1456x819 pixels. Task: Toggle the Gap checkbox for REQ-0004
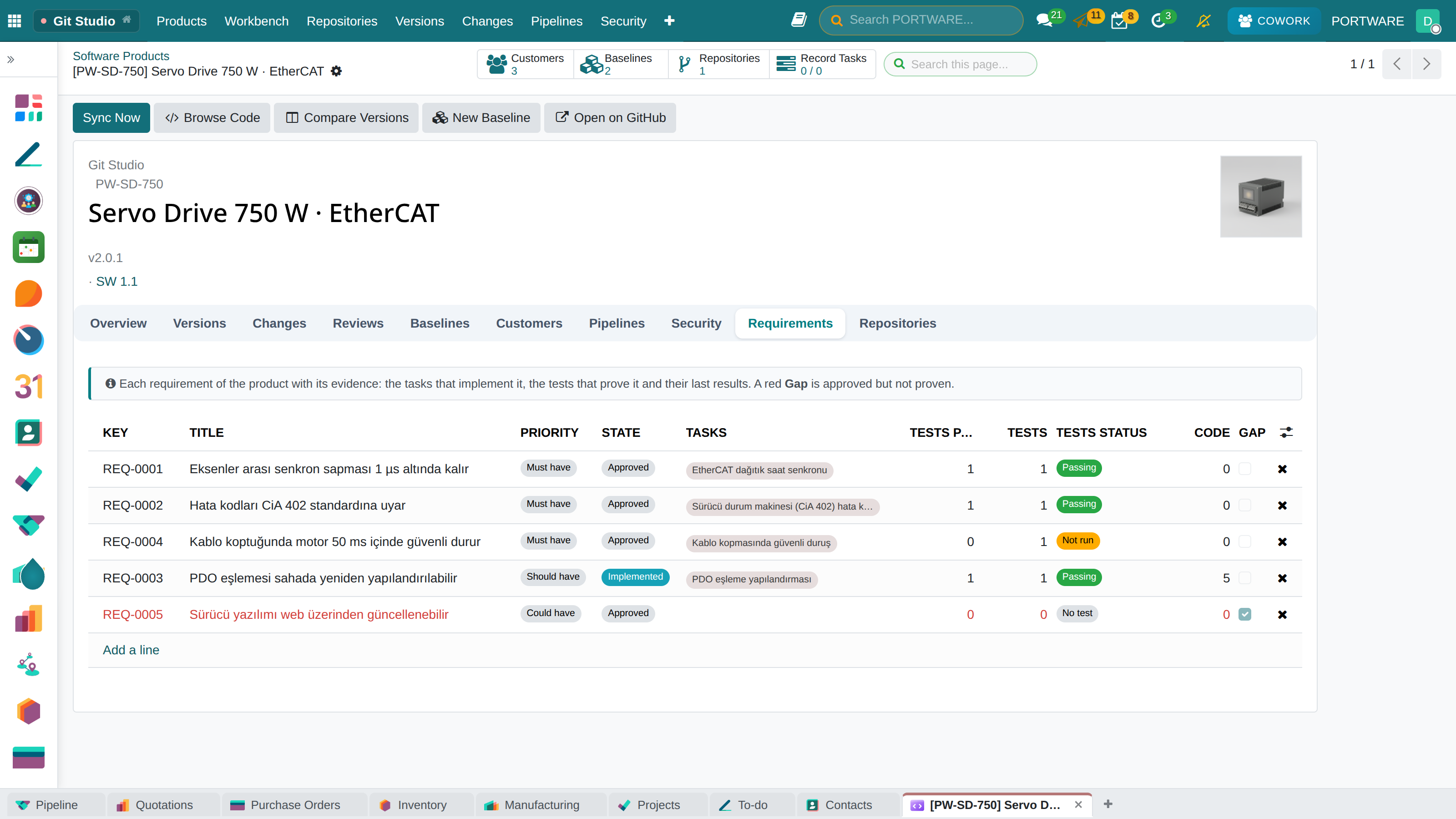[1244, 541]
